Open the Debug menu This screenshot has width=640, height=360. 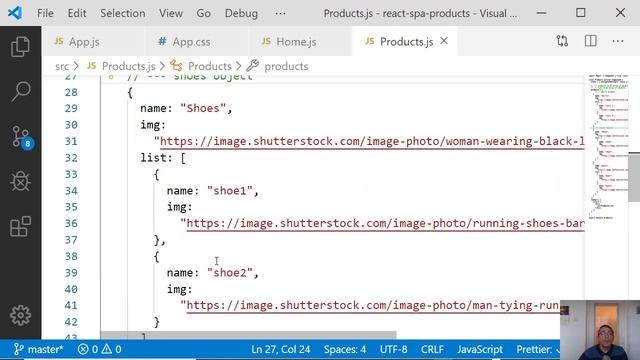point(241,13)
